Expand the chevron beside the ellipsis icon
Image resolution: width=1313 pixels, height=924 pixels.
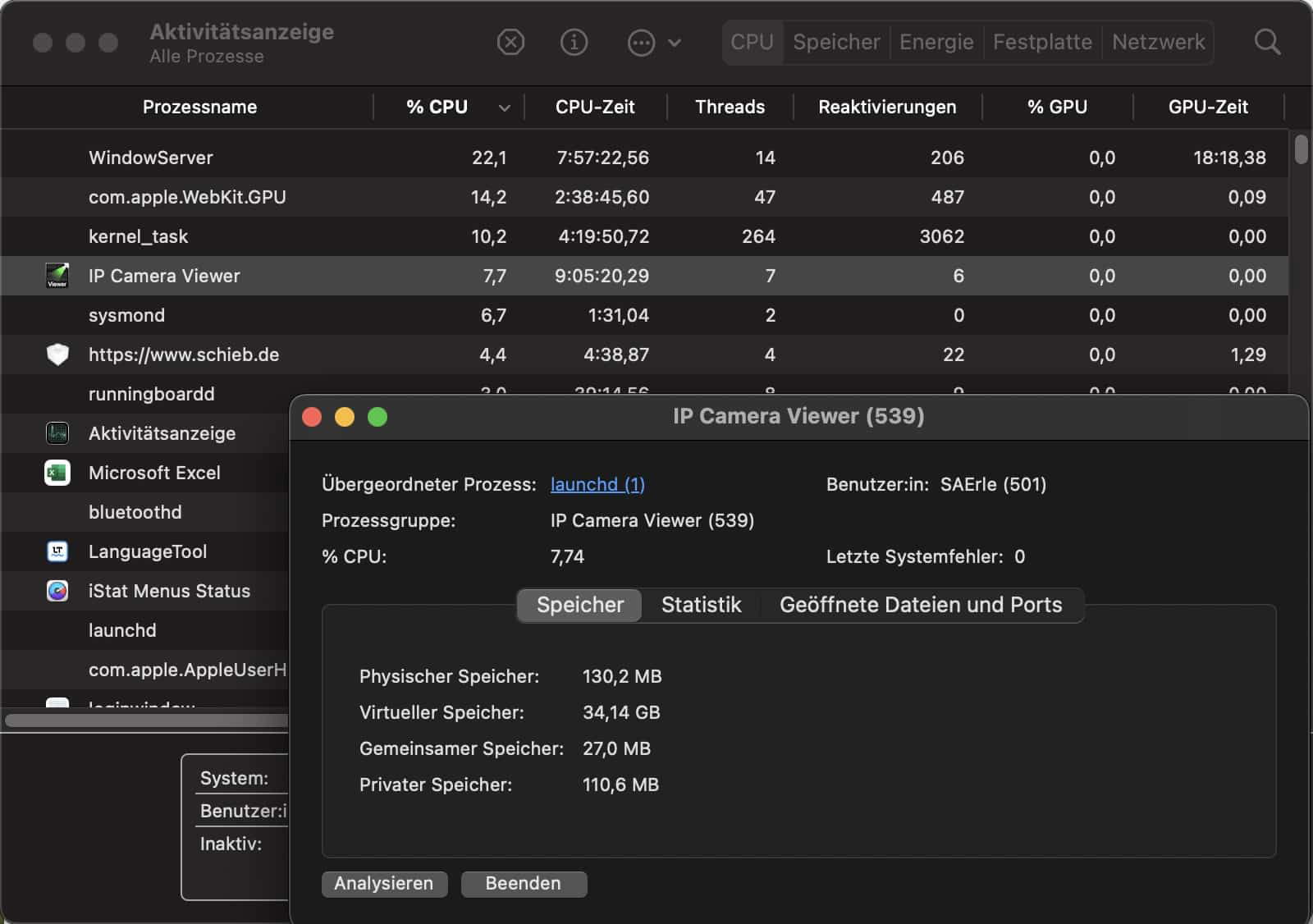point(675,43)
